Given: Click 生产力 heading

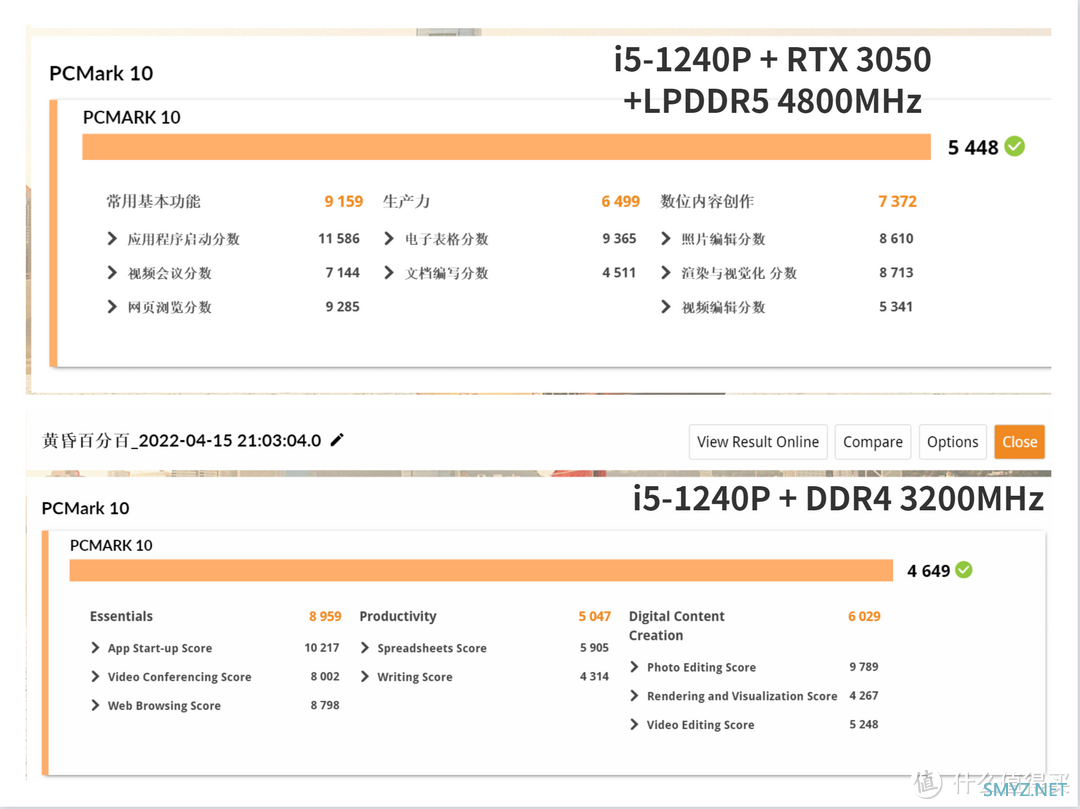Looking at the screenshot, I should click(406, 201).
